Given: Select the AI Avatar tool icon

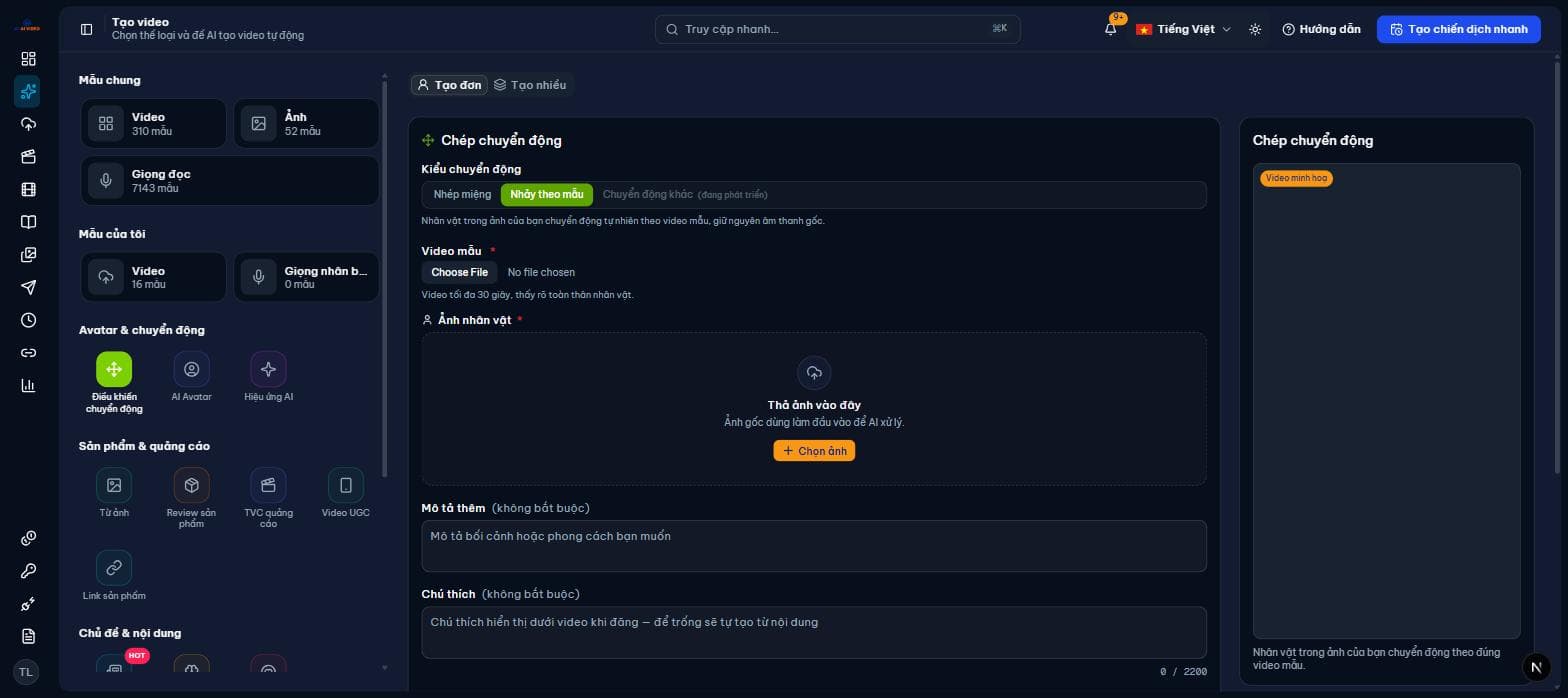Looking at the screenshot, I should pyautogui.click(x=191, y=369).
